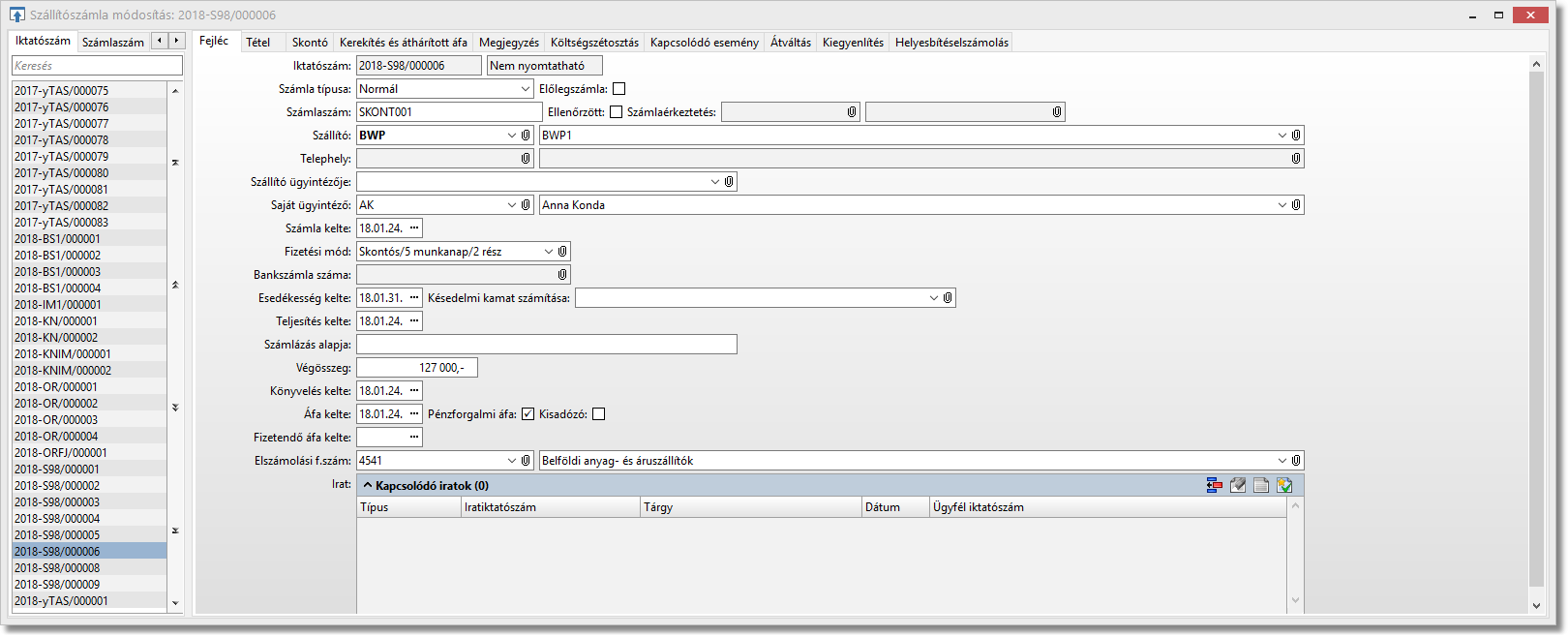Screen dimensions: 1568x637
Task: Open the Anna Konda name dropdown
Action: point(1282,205)
